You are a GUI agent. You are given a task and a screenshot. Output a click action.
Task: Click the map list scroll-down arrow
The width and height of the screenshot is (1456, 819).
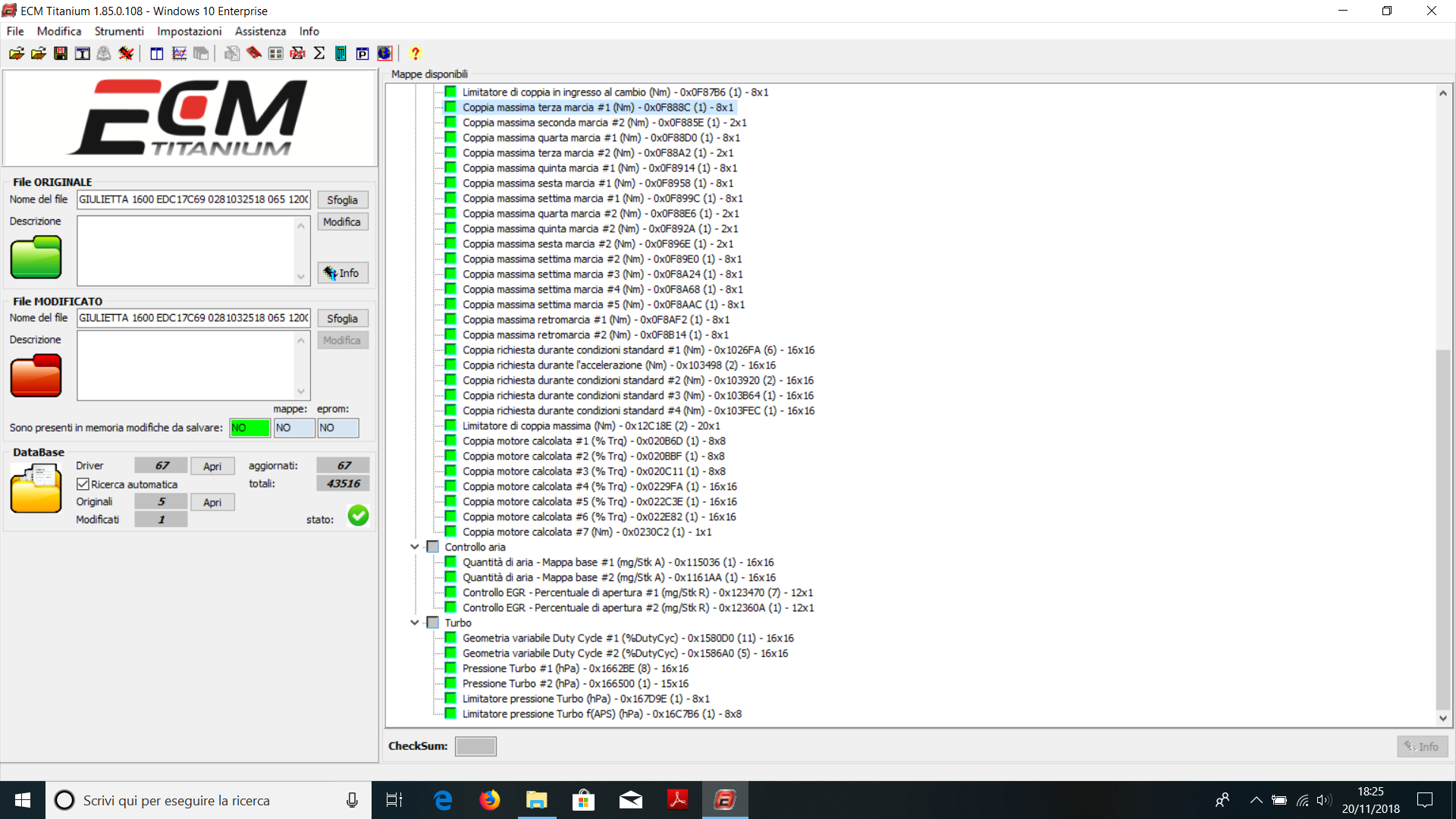(1443, 718)
